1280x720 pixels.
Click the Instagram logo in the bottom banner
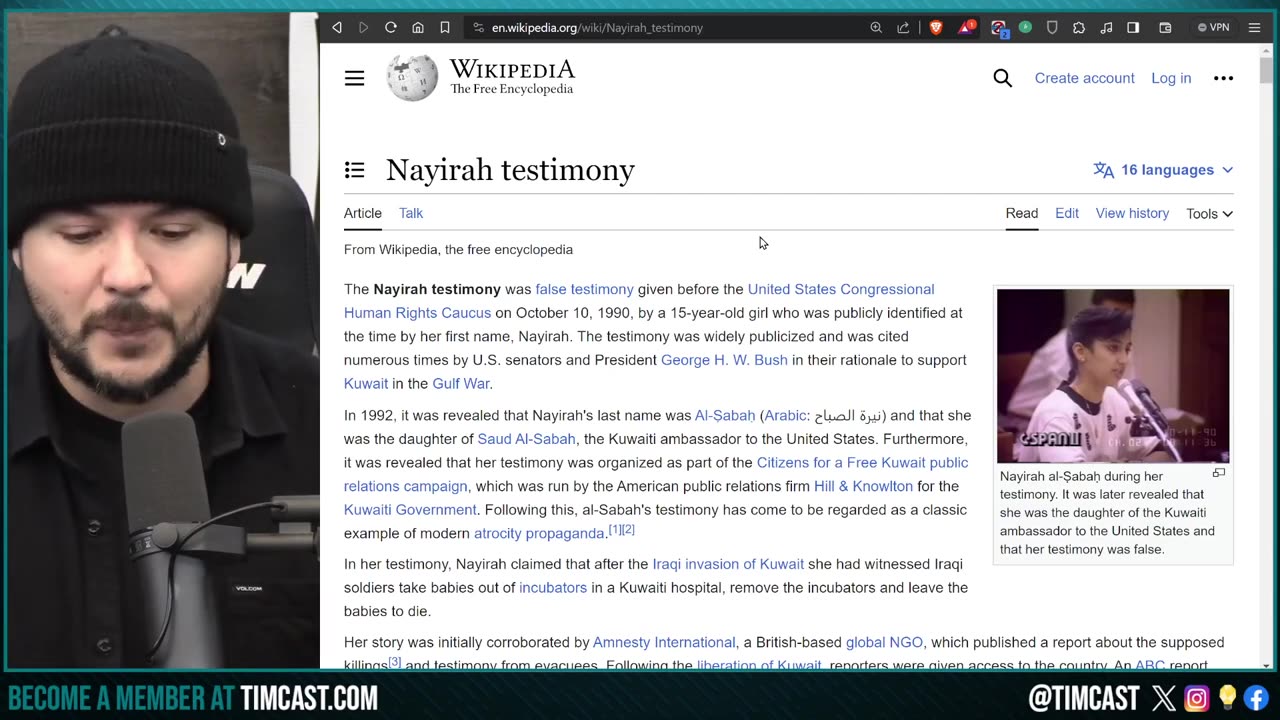pyautogui.click(x=1197, y=697)
